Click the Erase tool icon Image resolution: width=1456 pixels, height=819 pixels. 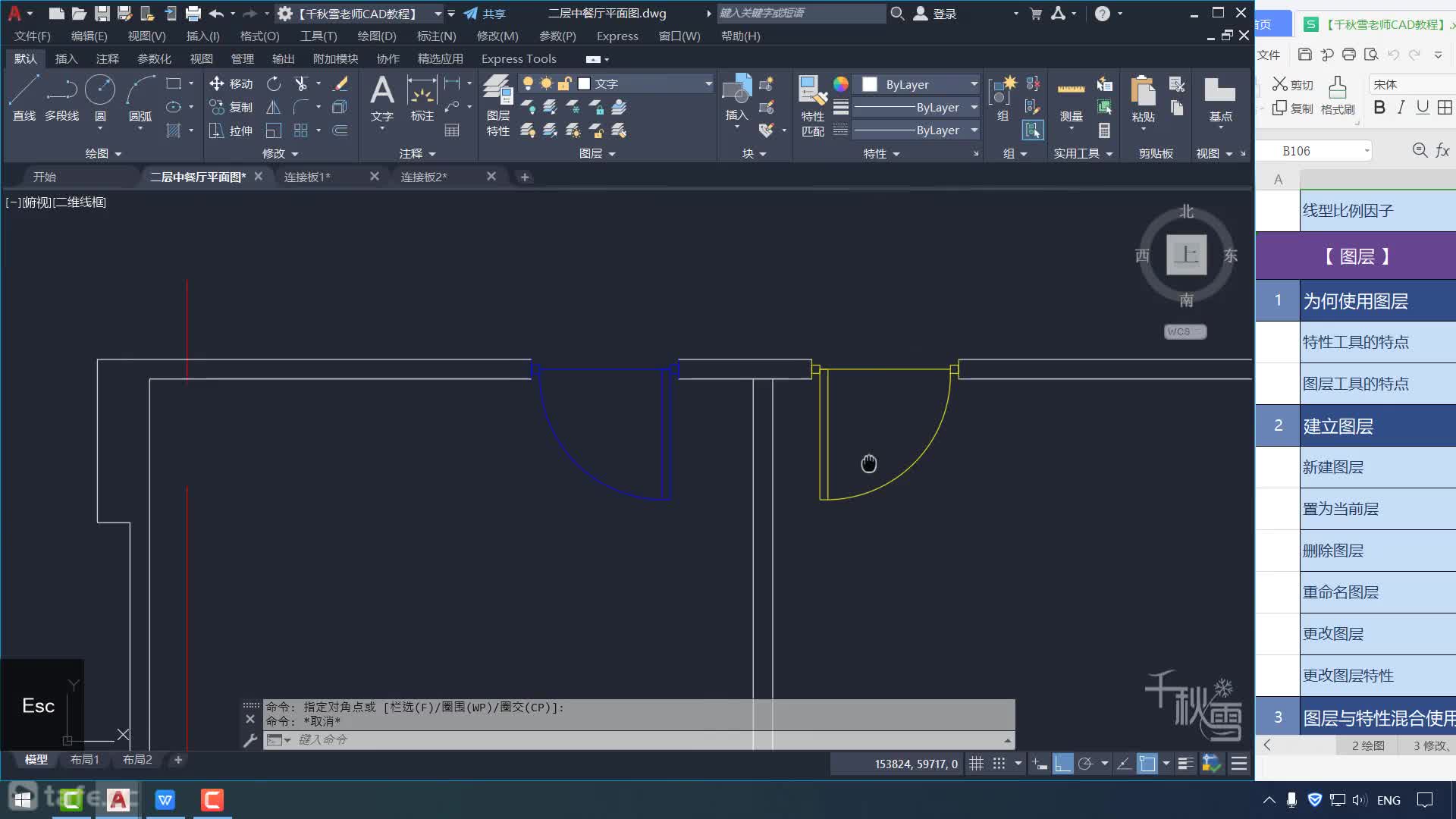pos(340,83)
